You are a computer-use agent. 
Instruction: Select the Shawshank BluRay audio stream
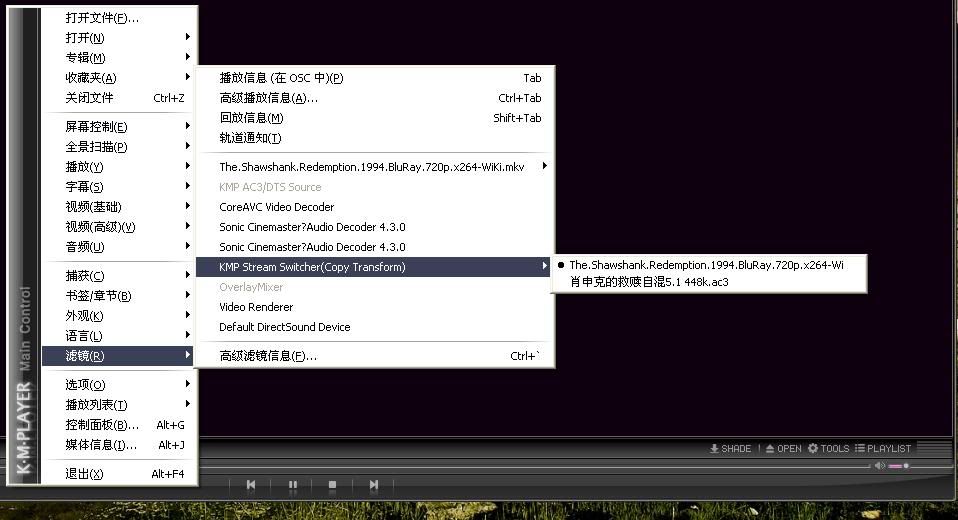706,265
